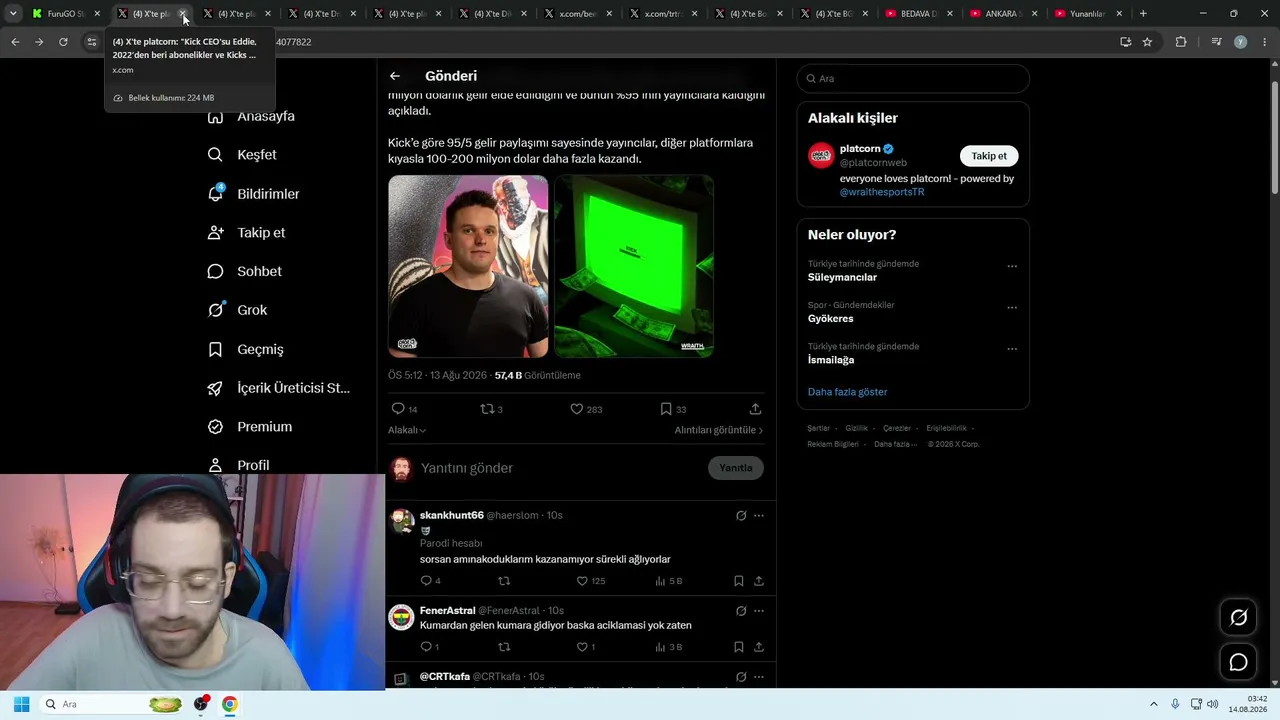Bookmark FenerAstral's comment
This screenshot has height=720, width=1280.
[x=739, y=647]
